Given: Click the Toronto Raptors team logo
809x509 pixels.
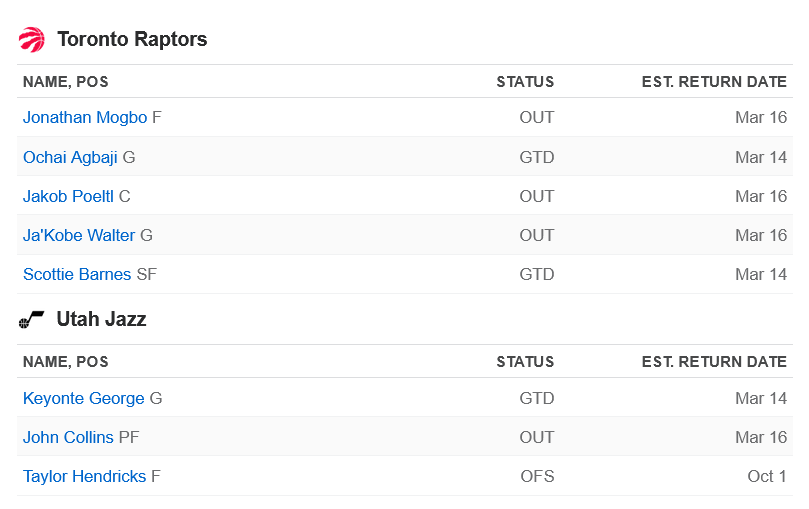Looking at the screenshot, I should click(31, 40).
